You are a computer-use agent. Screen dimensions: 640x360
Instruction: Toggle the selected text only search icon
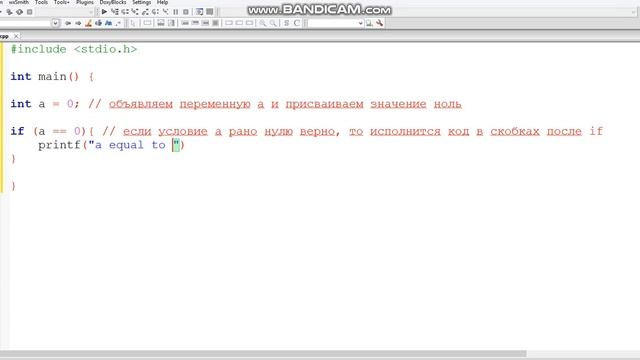click(x=98, y=23)
